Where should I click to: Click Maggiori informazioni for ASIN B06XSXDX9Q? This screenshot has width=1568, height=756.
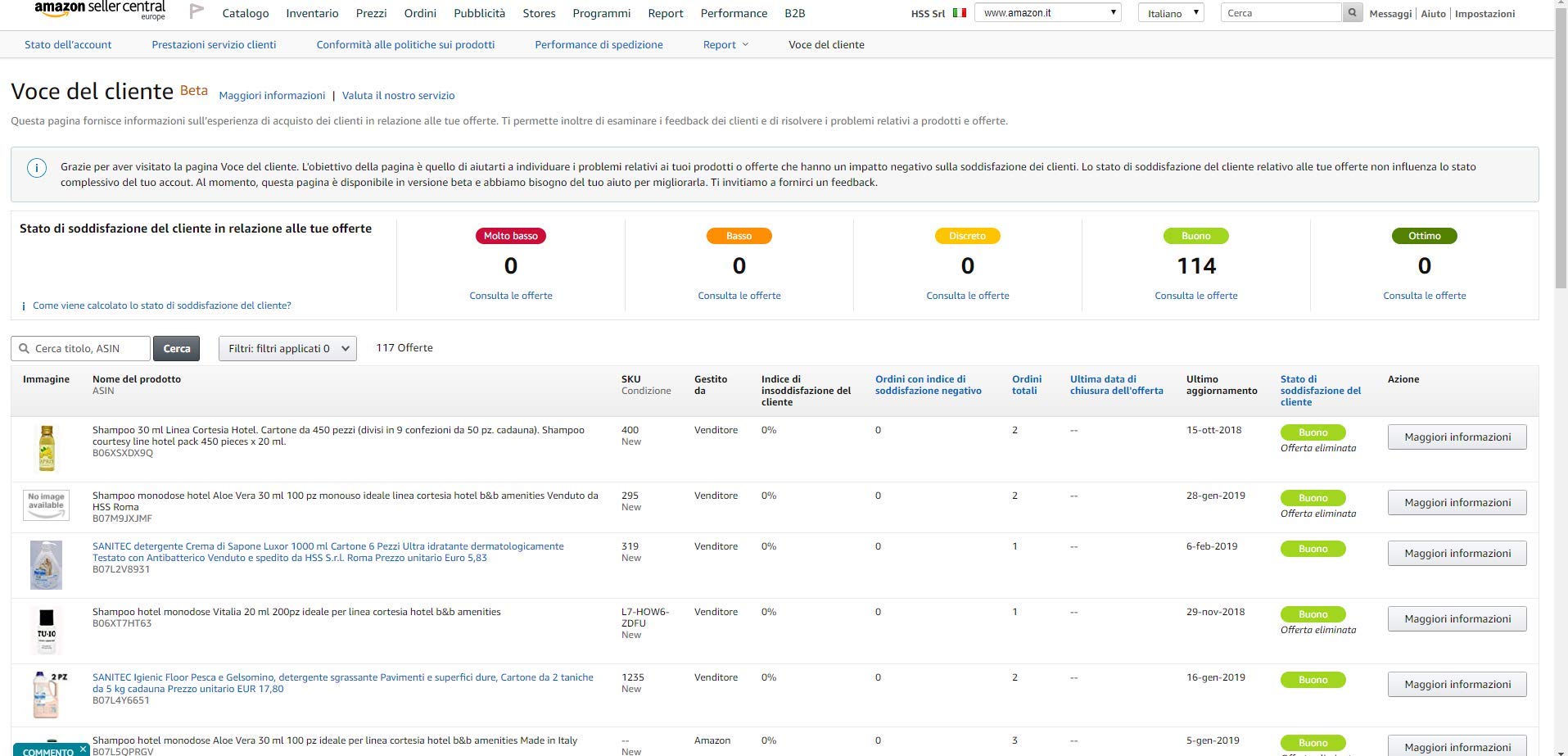click(x=1457, y=437)
